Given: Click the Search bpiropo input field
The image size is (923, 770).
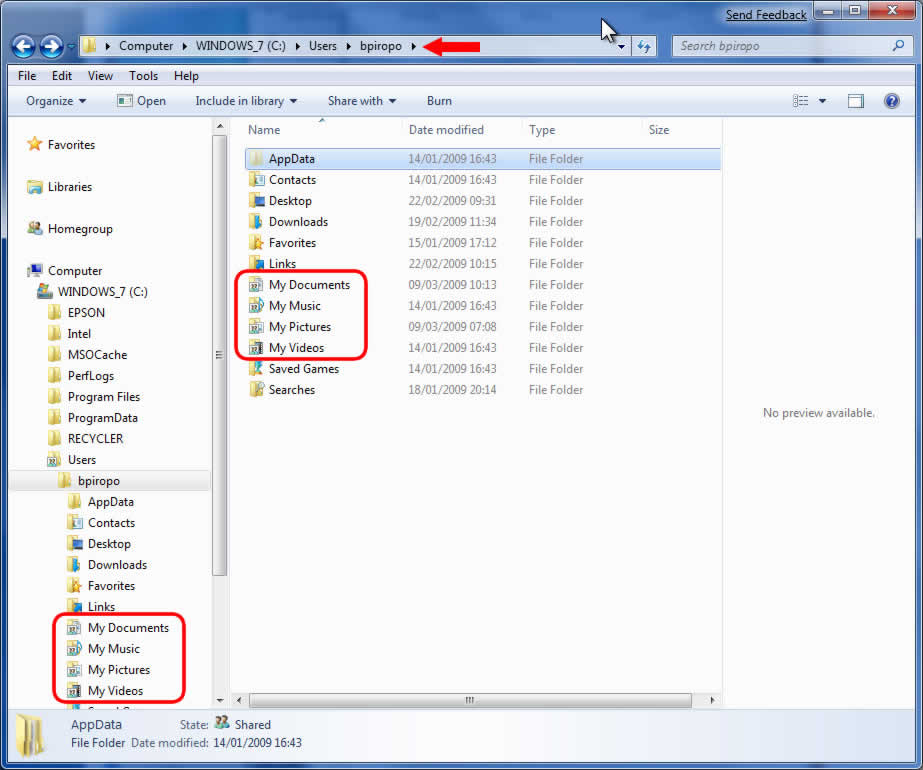Looking at the screenshot, I should tap(783, 46).
